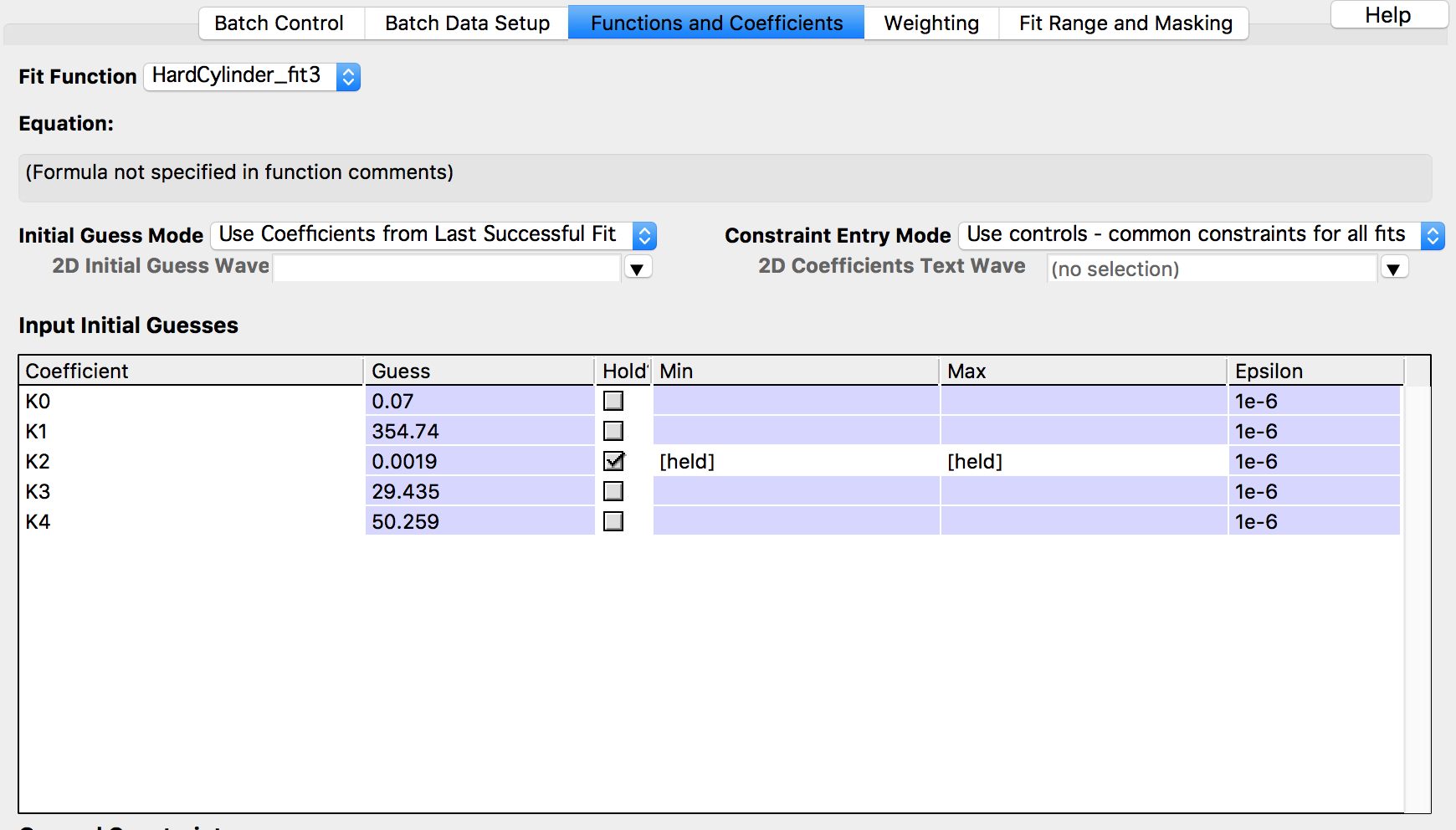The height and width of the screenshot is (830, 1456).
Task: Enable the Hold checkbox for K0
Action: point(613,401)
